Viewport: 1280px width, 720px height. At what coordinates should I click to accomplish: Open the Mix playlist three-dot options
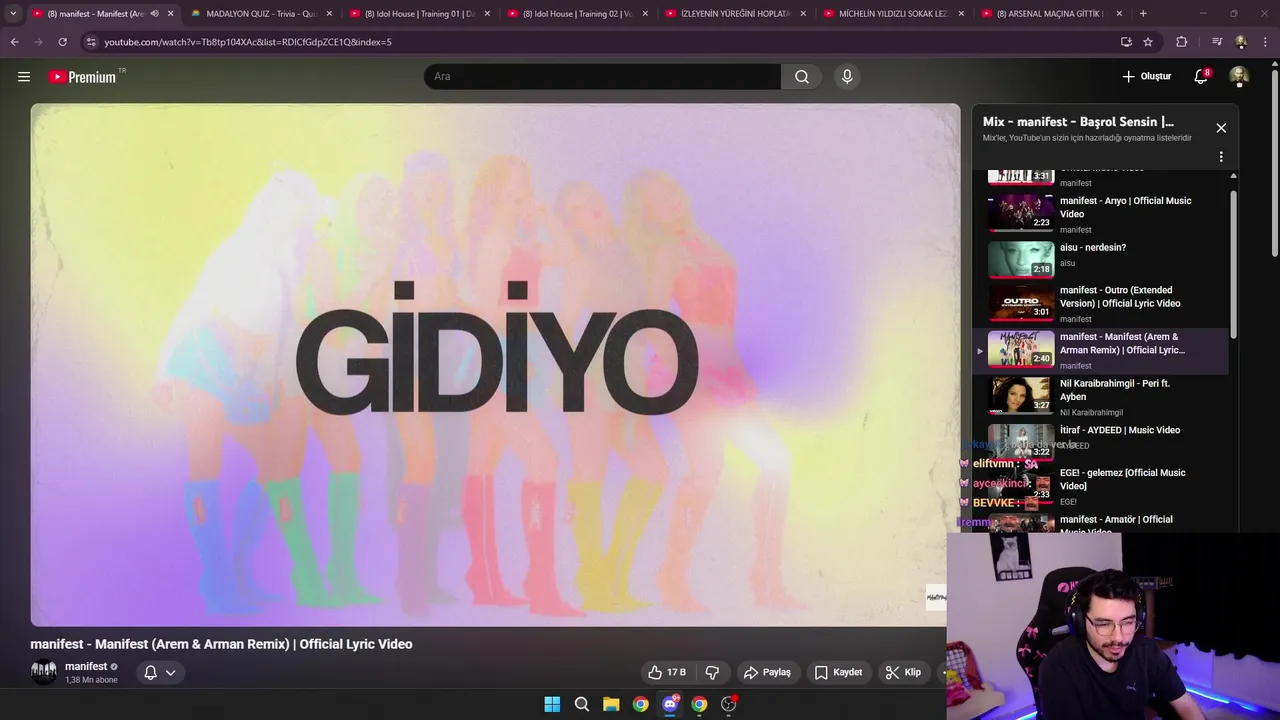(1221, 157)
